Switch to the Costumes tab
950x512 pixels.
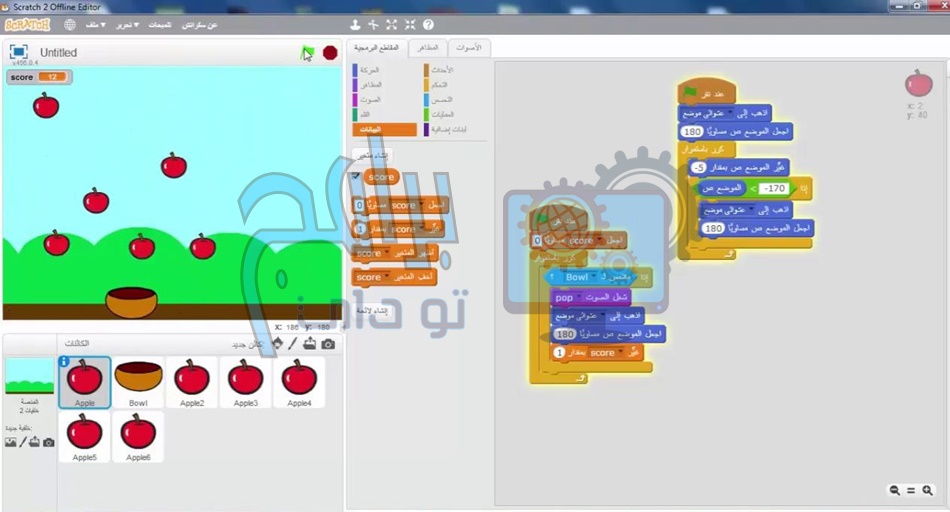[426, 48]
